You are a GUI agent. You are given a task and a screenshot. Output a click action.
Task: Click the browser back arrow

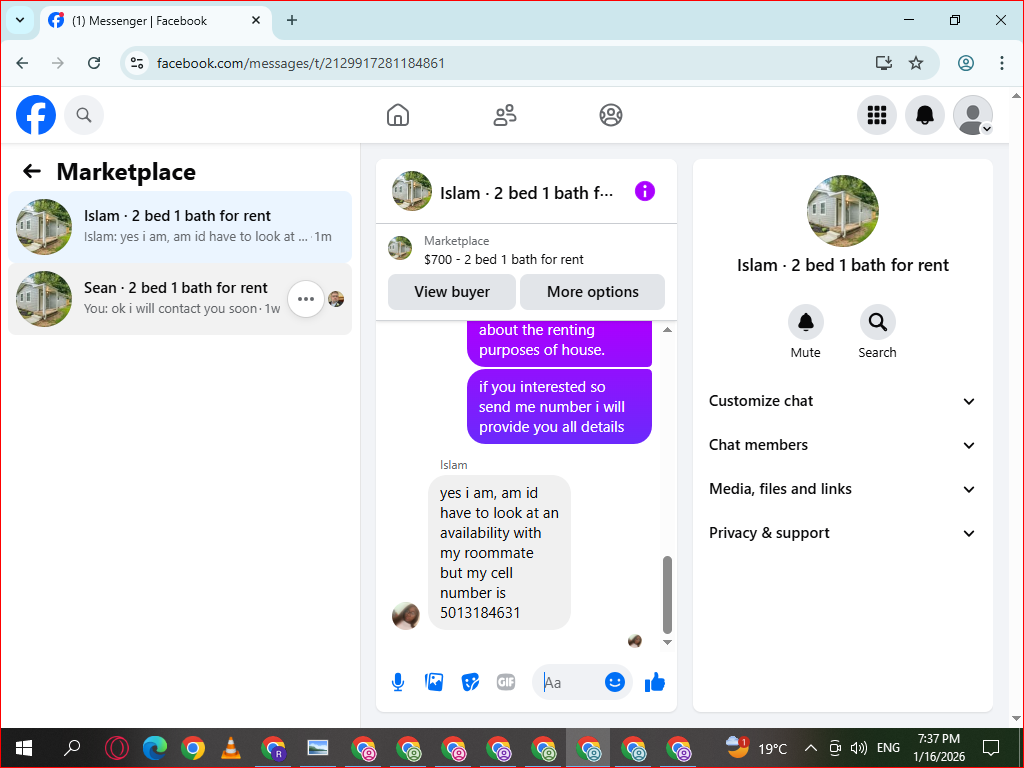click(22, 63)
